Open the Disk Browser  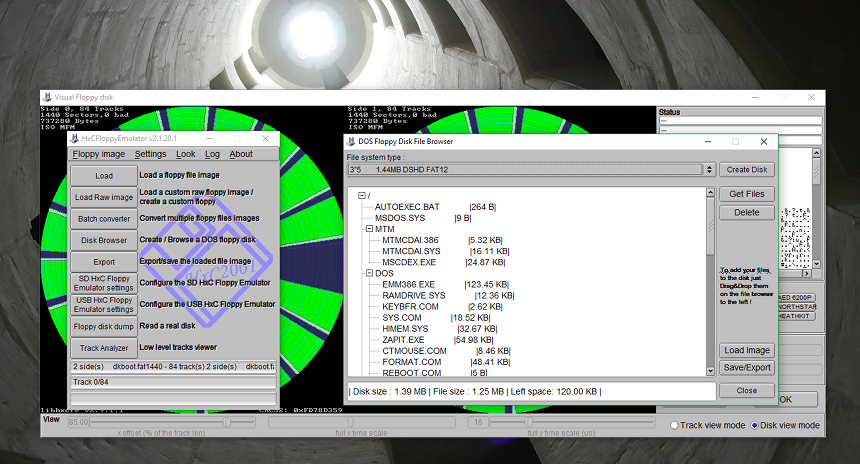pos(104,240)
